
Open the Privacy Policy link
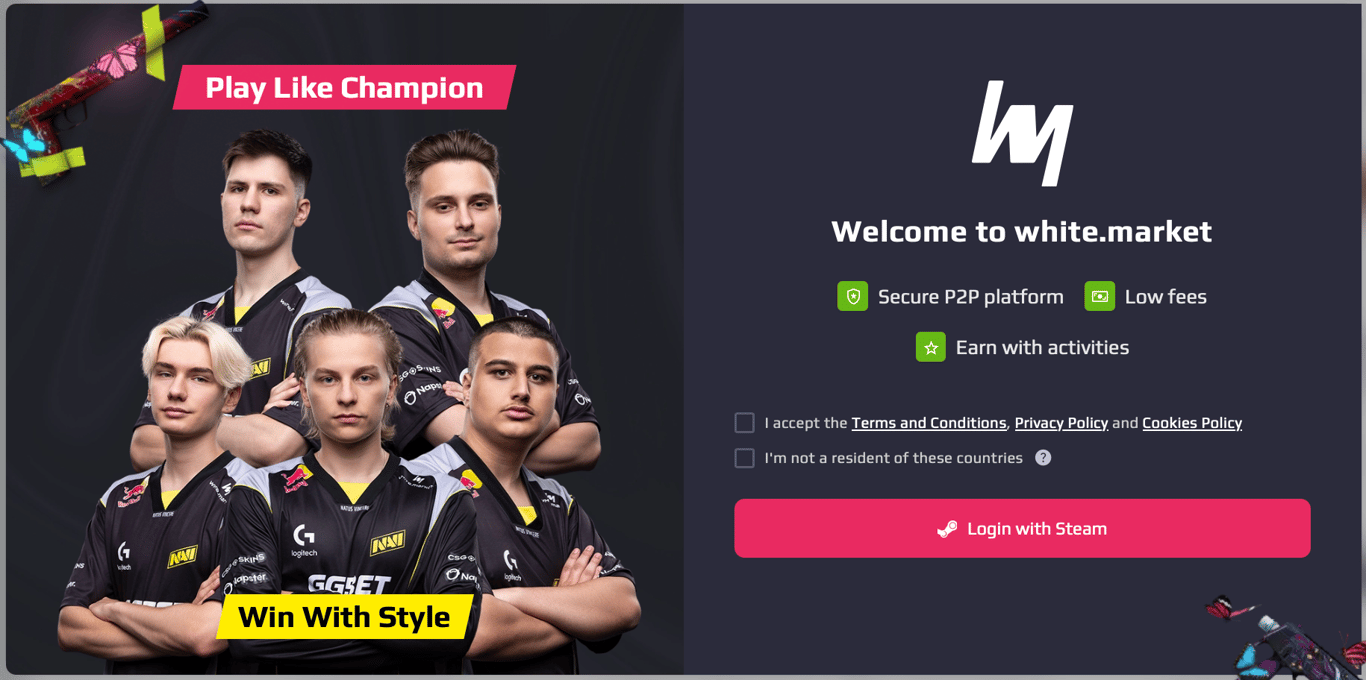click(x=1061, y=423)
